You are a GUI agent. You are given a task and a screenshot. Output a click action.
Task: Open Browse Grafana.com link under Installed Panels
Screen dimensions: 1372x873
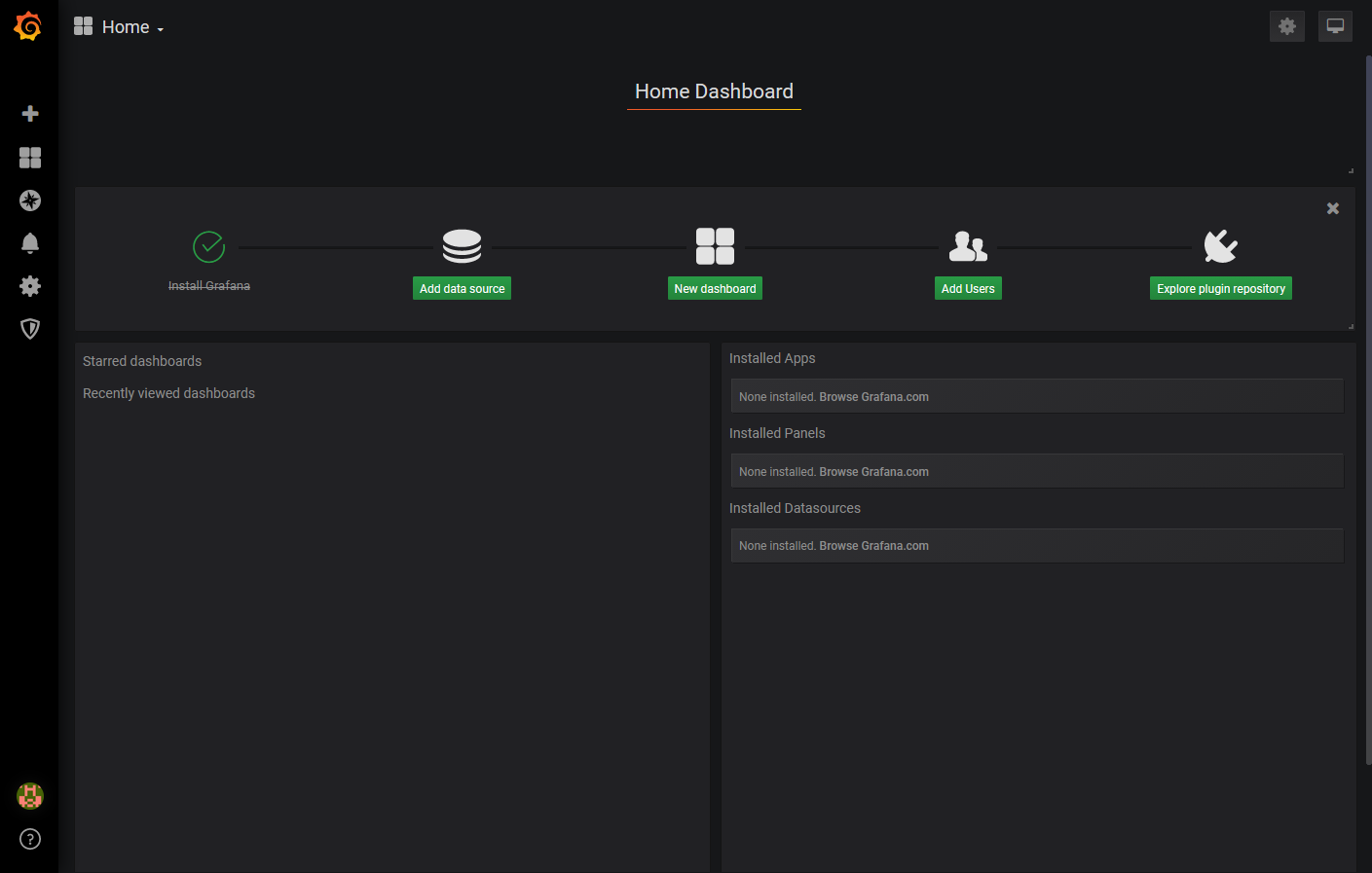873,472
